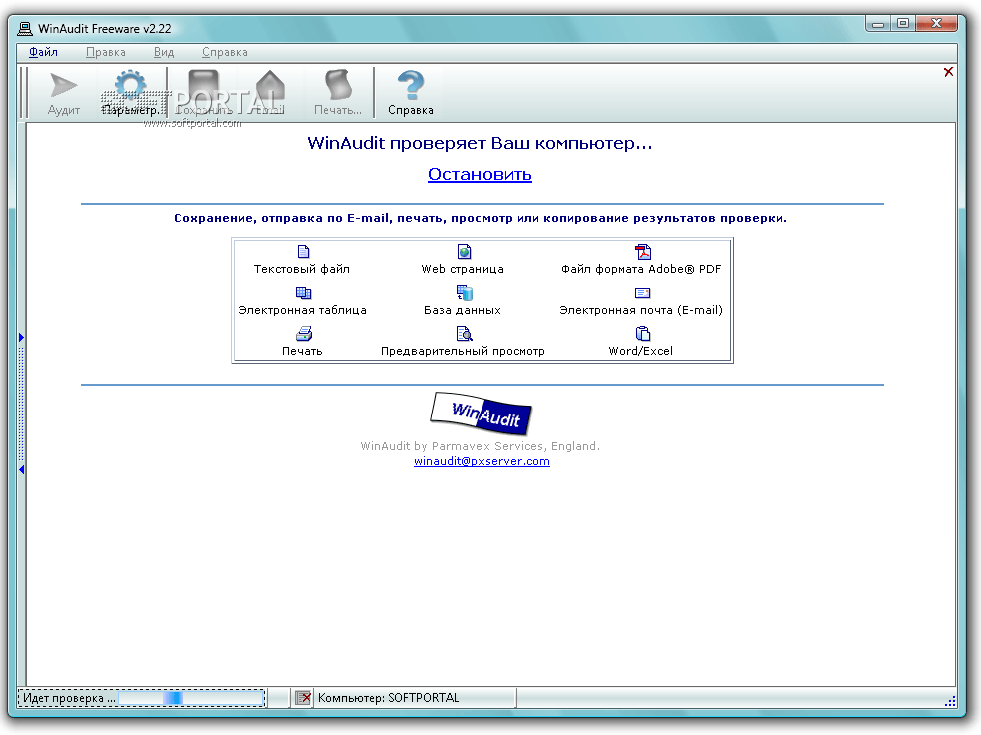Click 'Компьютер: SOFTPORTAL' status text
The image size is (981, 735).
click(x=389, y=698)
